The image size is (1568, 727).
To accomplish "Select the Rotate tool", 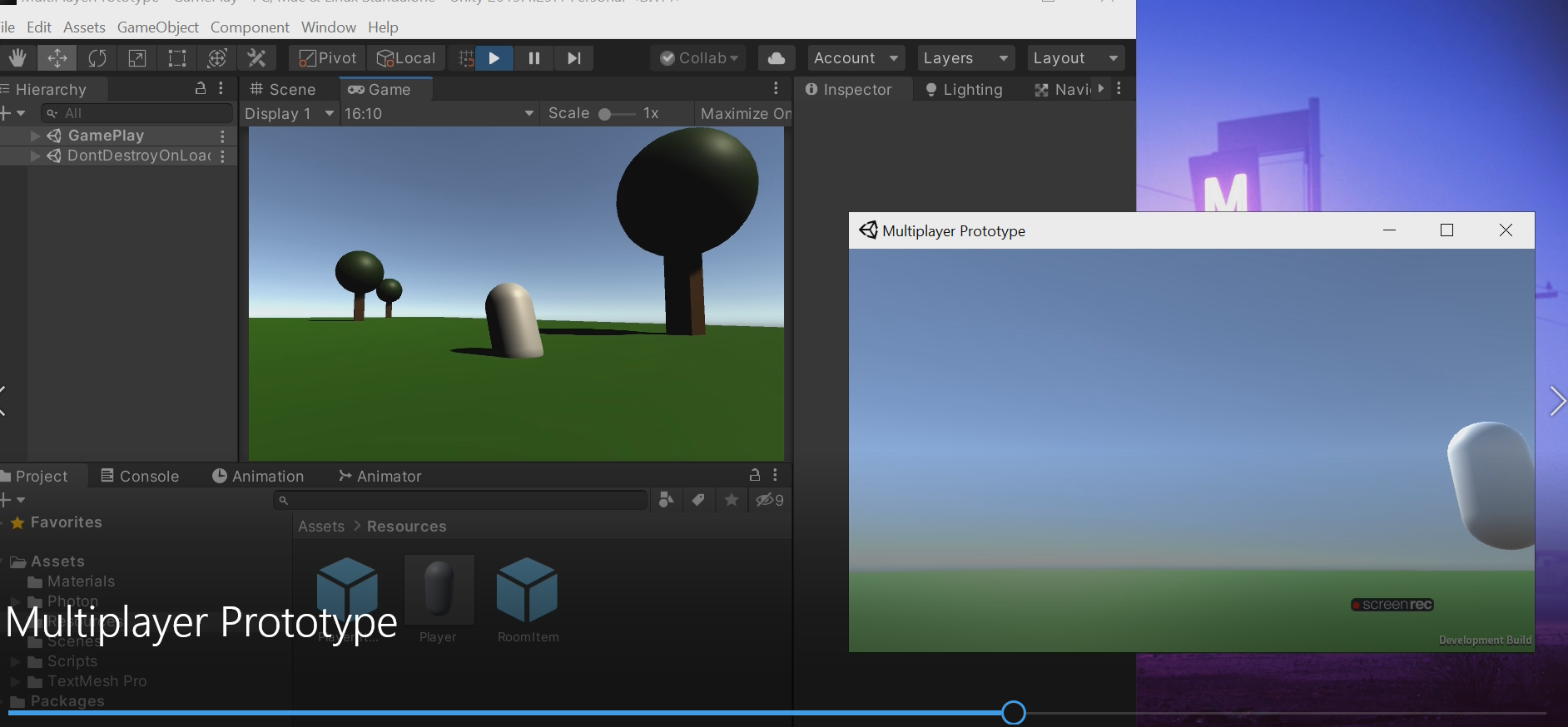I will coord(97,58).
